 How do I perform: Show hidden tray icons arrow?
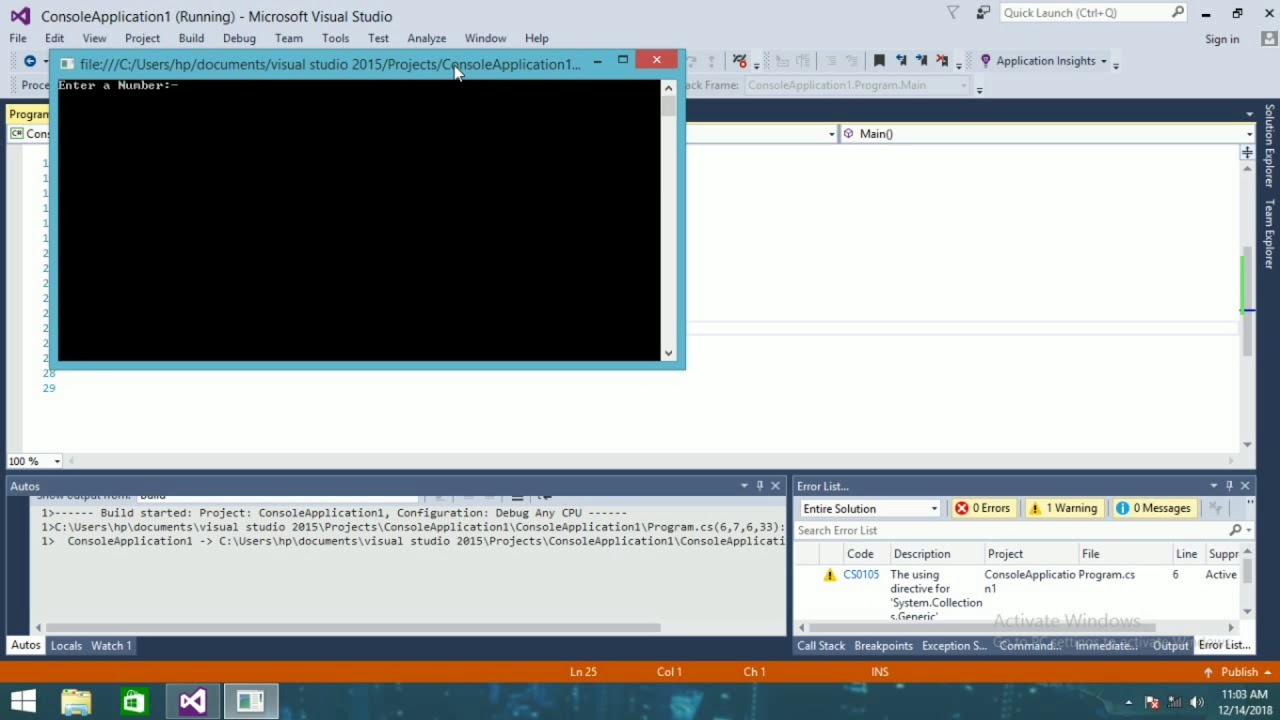1129,702
